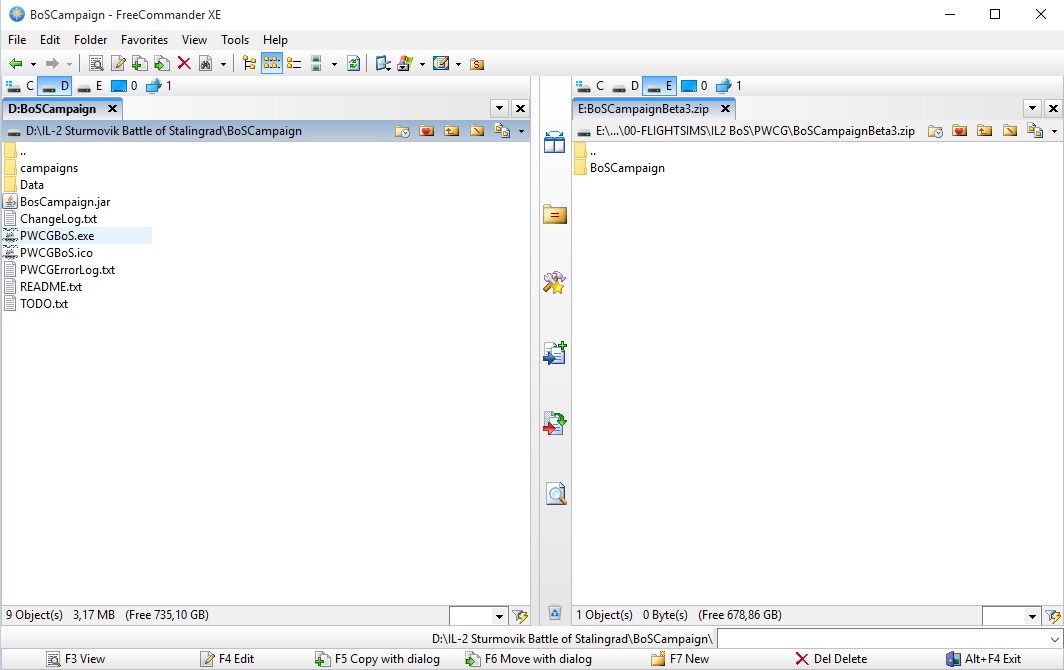The height and width of the screenshot is (670, 1064).
Task: Select drive E in left panel
Action: pyautogui.click(x=90, y=86)
